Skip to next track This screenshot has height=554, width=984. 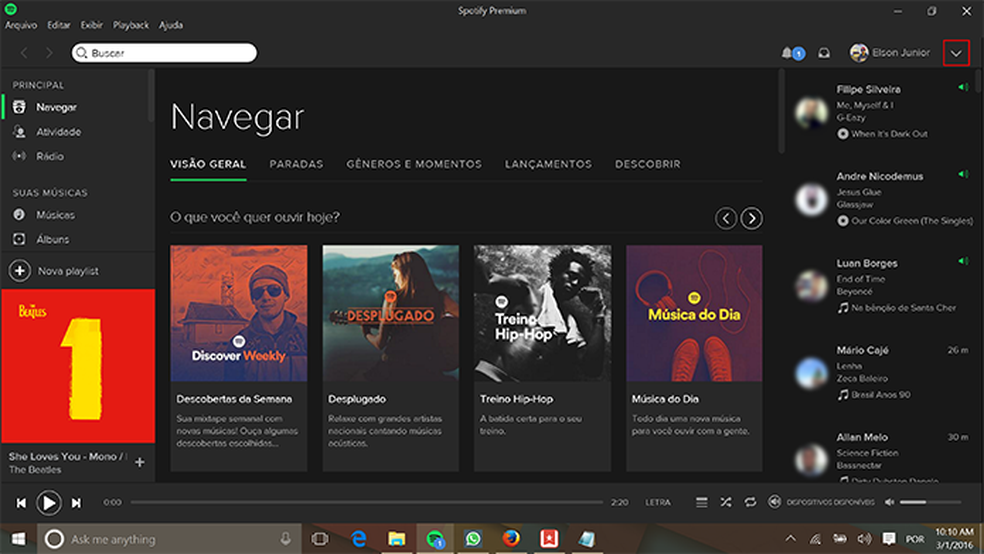pos(76,503)
